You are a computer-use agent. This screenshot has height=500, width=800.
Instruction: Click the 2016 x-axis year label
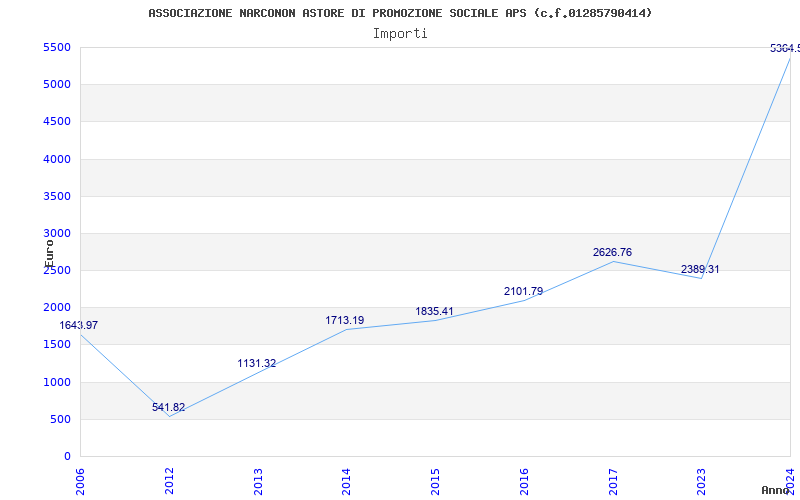[x=524, y=480]
